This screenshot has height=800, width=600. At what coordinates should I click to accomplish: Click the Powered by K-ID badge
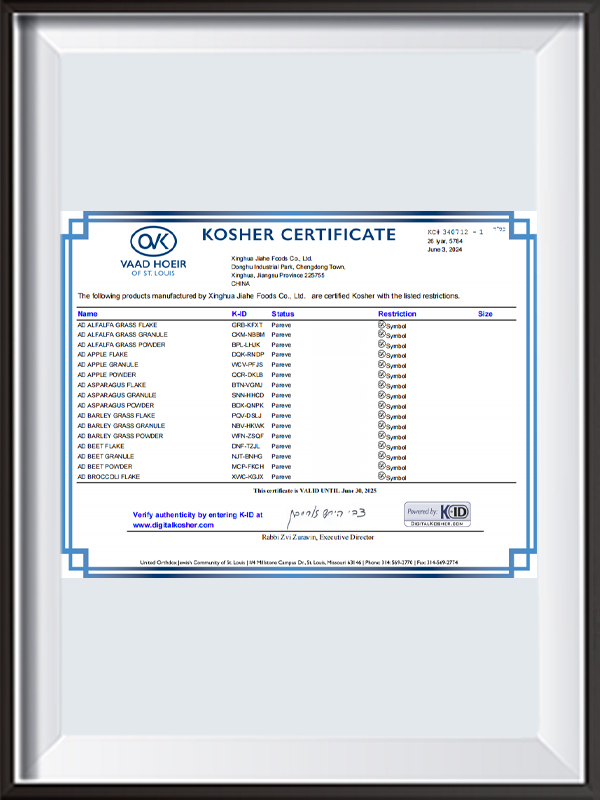point(436,514)
